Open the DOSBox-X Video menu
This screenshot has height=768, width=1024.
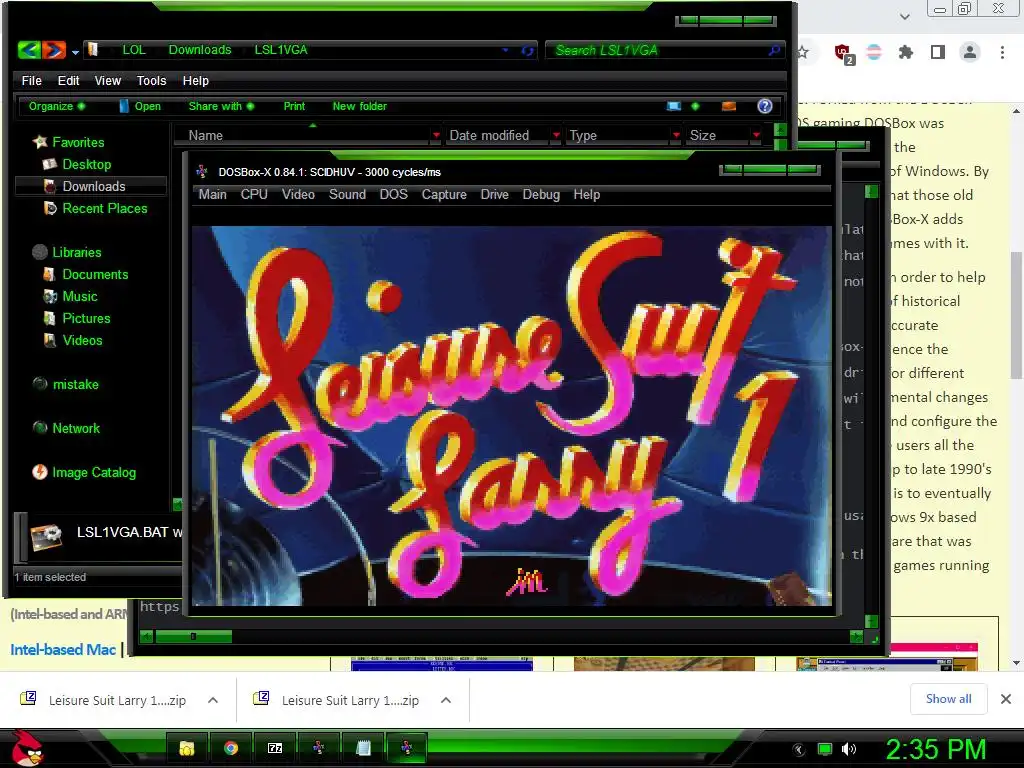(x=298, y=195)
